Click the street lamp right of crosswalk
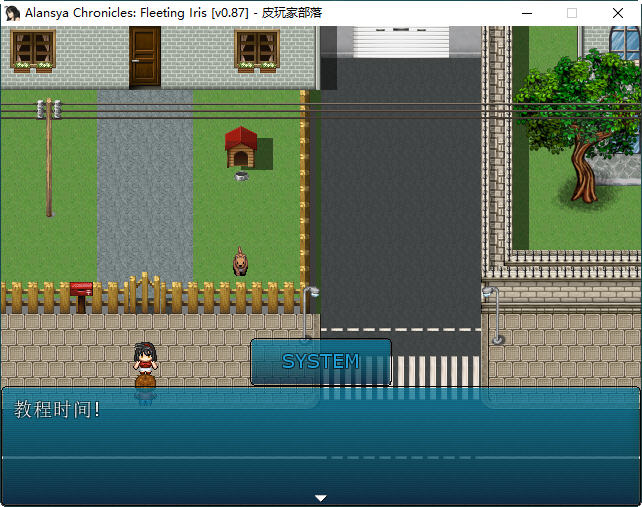The width and height of the screenshot is (642, 507). click(x=493, y=315)
